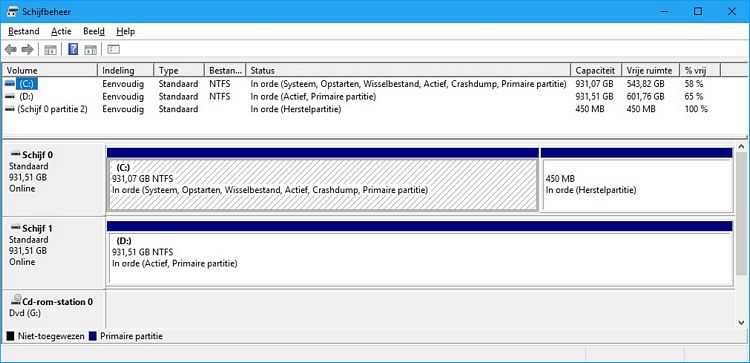Click drive icon of Schijf 0 partitie 2 row

[10, 109]
